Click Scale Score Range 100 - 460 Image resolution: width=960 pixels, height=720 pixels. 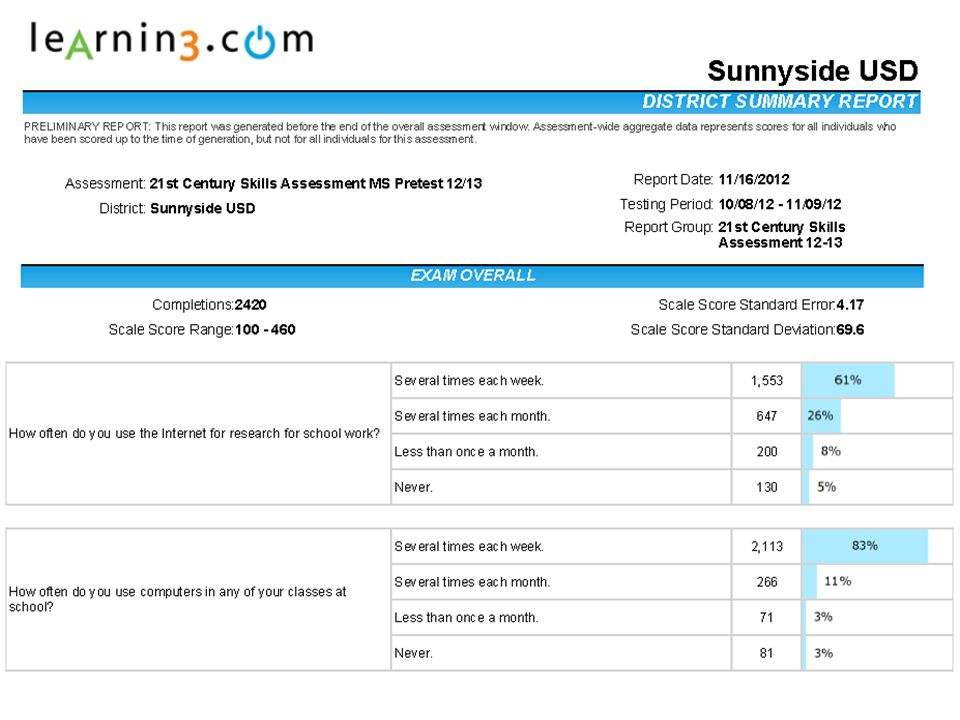tap(265, 330)
